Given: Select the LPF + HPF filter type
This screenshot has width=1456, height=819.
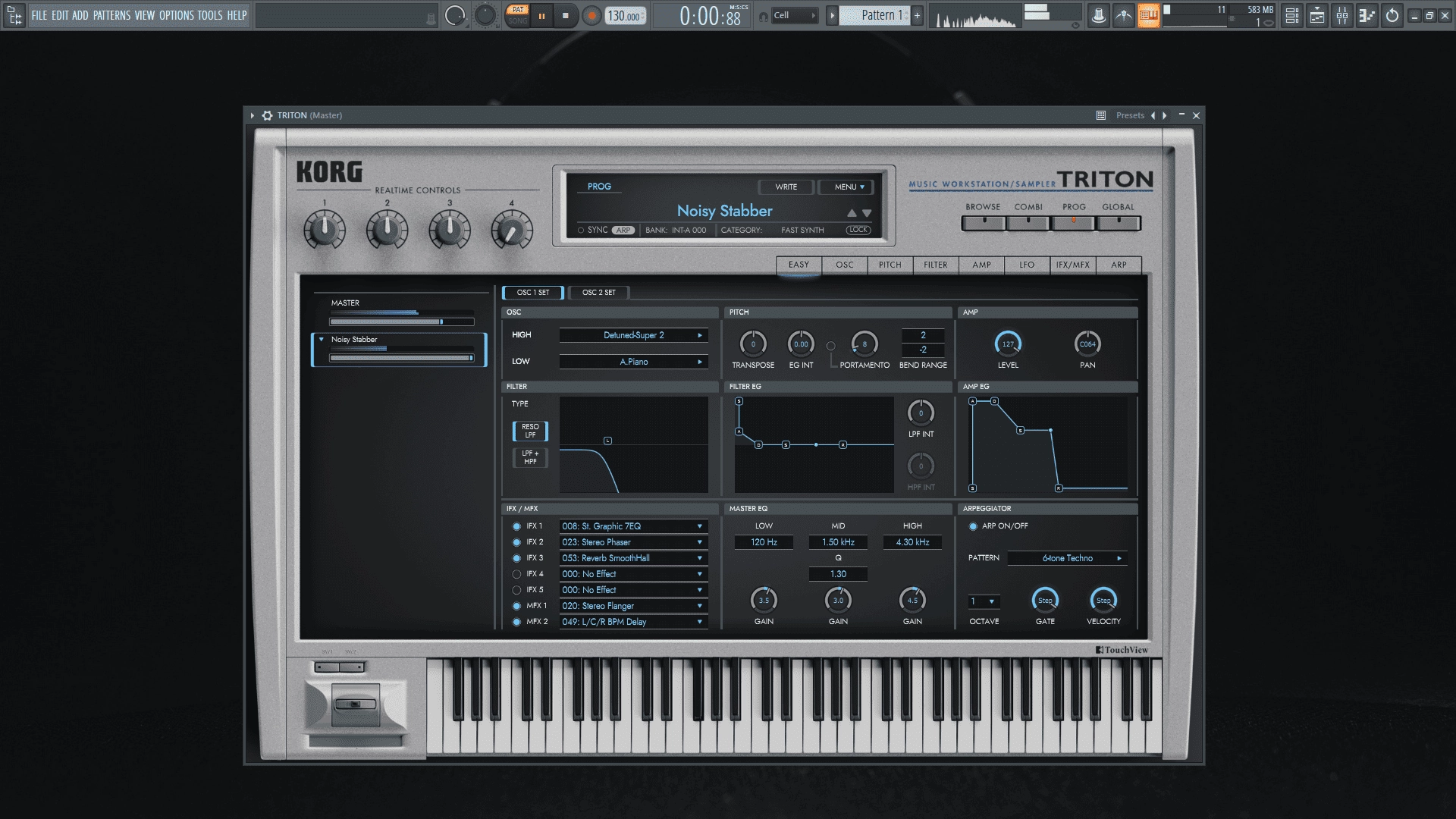Looking at the screenshot, I should (x=530, y=457).
